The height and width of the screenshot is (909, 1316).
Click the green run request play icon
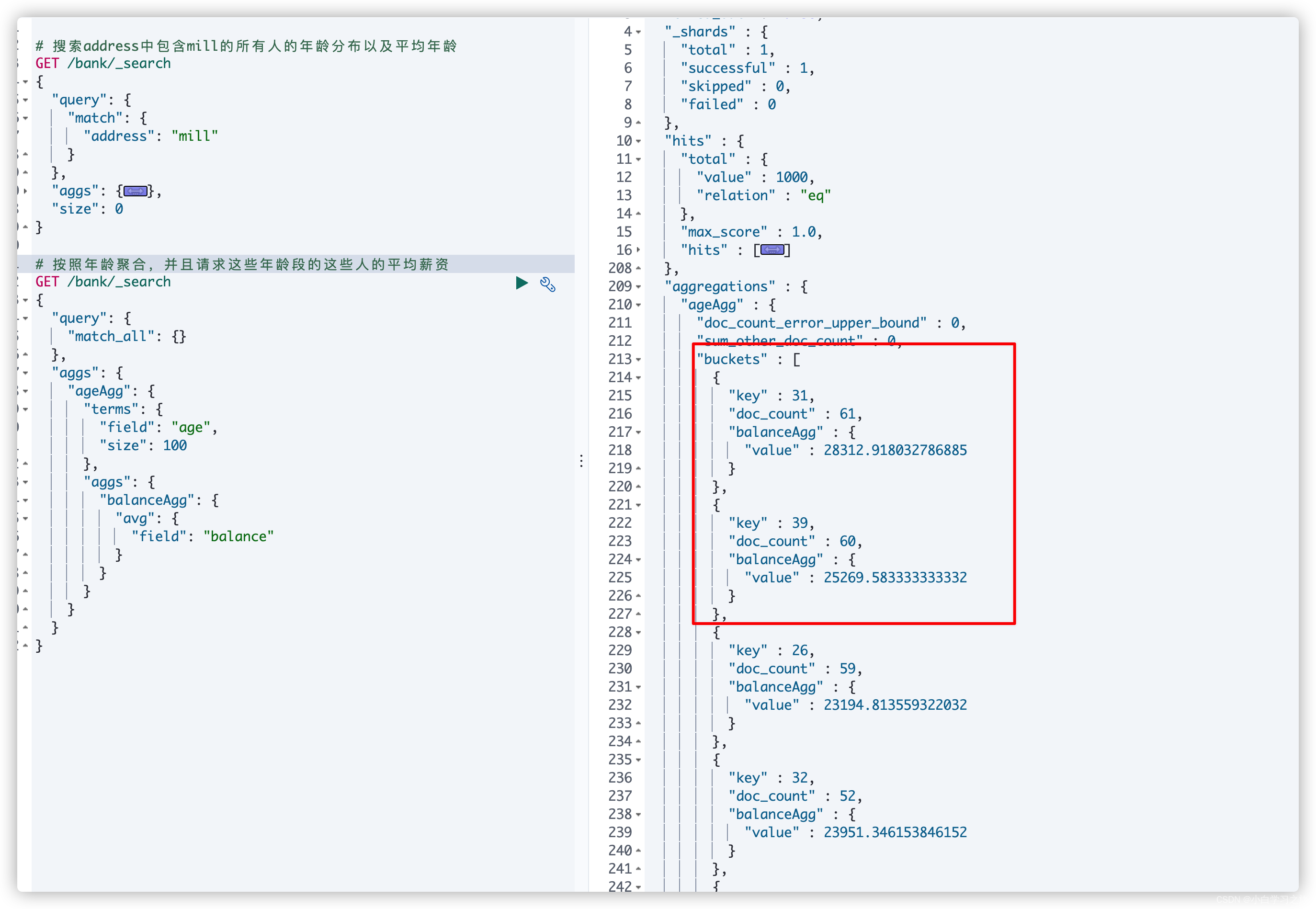[x=522, y=283]
